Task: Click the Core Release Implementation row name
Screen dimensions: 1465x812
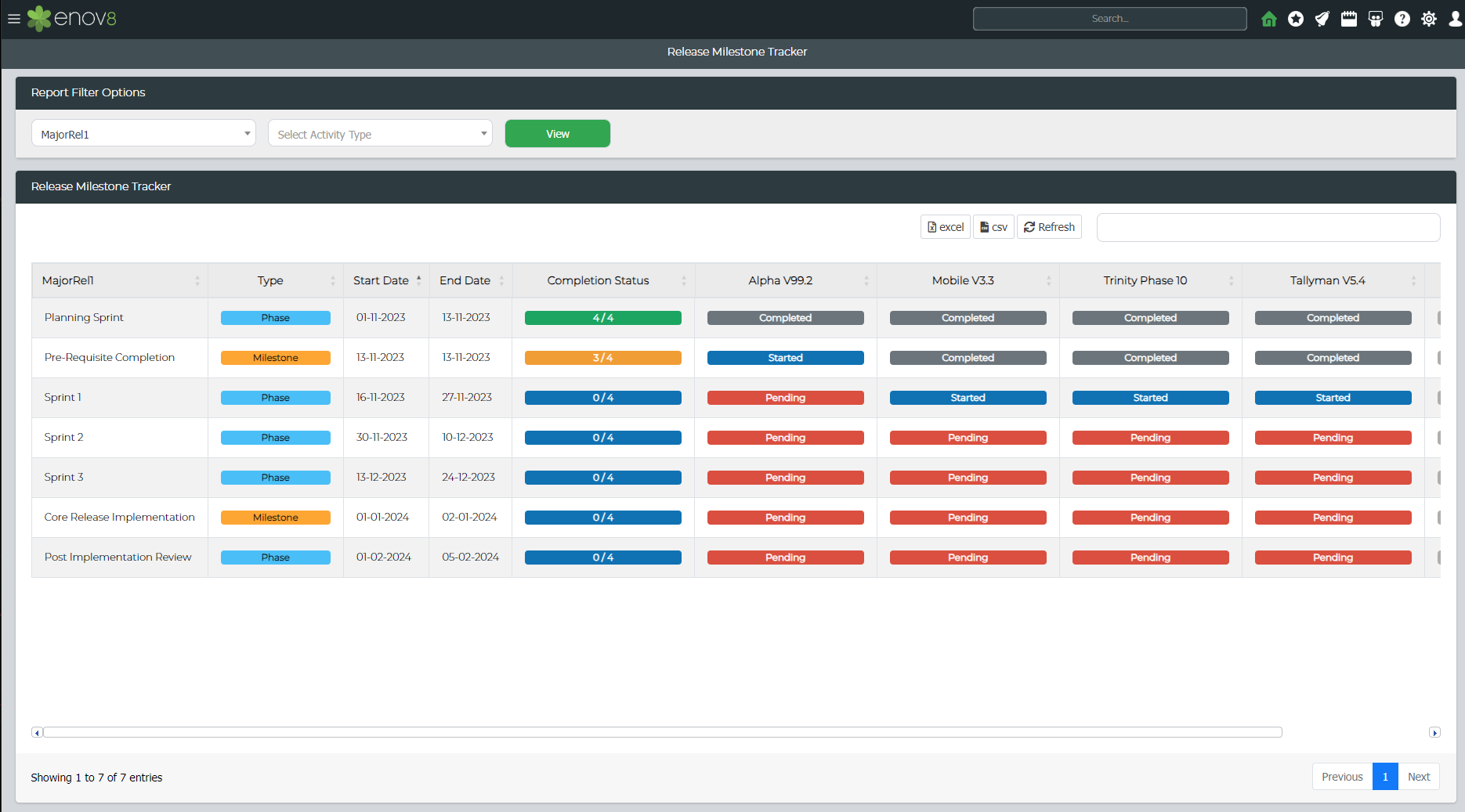Action: (119, 517)
